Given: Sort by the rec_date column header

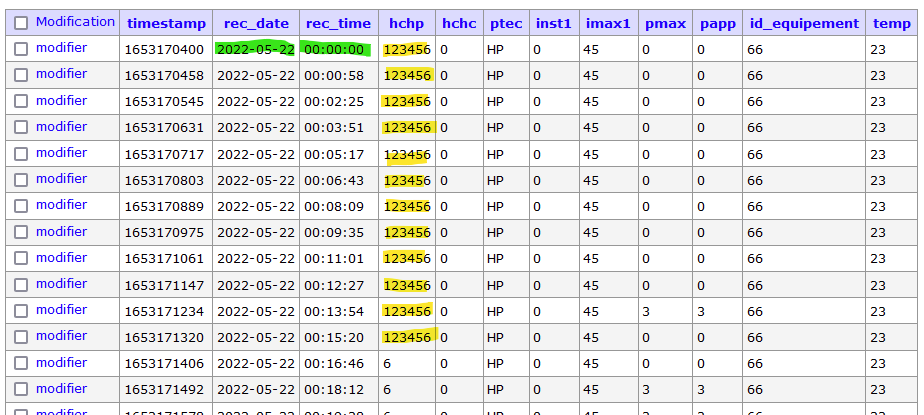Looking at the screenshot, I should click(256, 24).
